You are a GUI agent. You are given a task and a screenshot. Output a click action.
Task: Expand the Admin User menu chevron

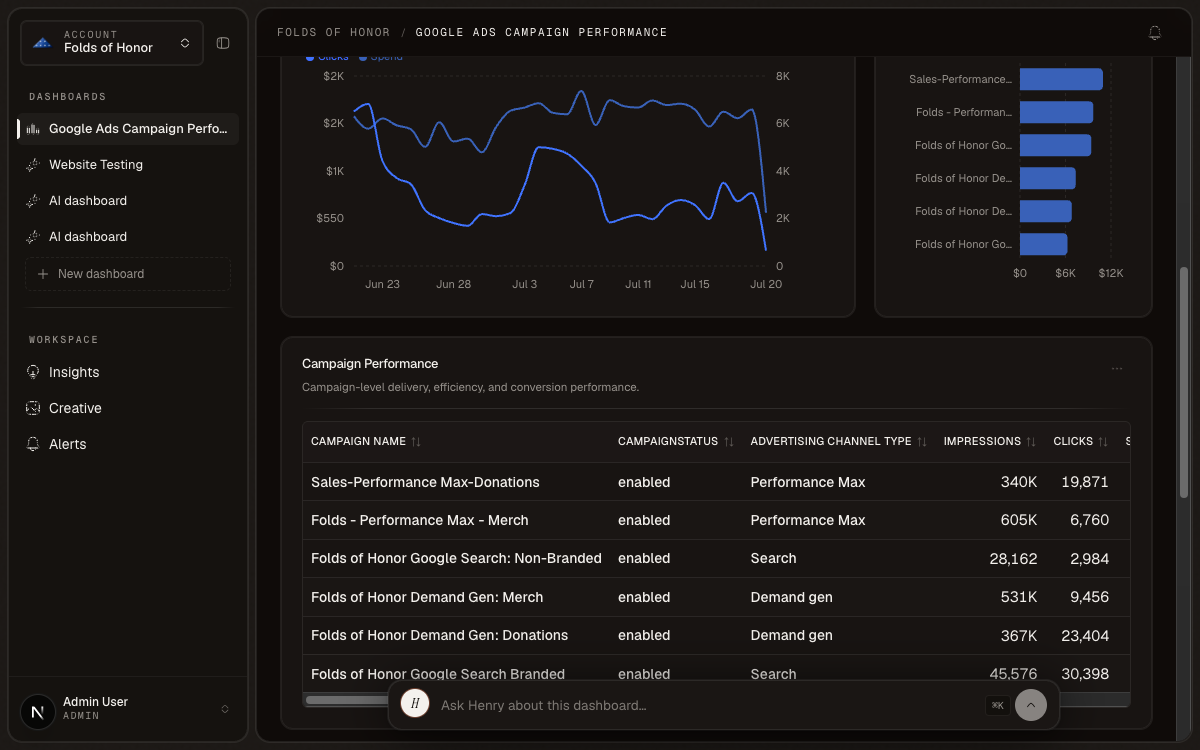(x=225, y=709)
